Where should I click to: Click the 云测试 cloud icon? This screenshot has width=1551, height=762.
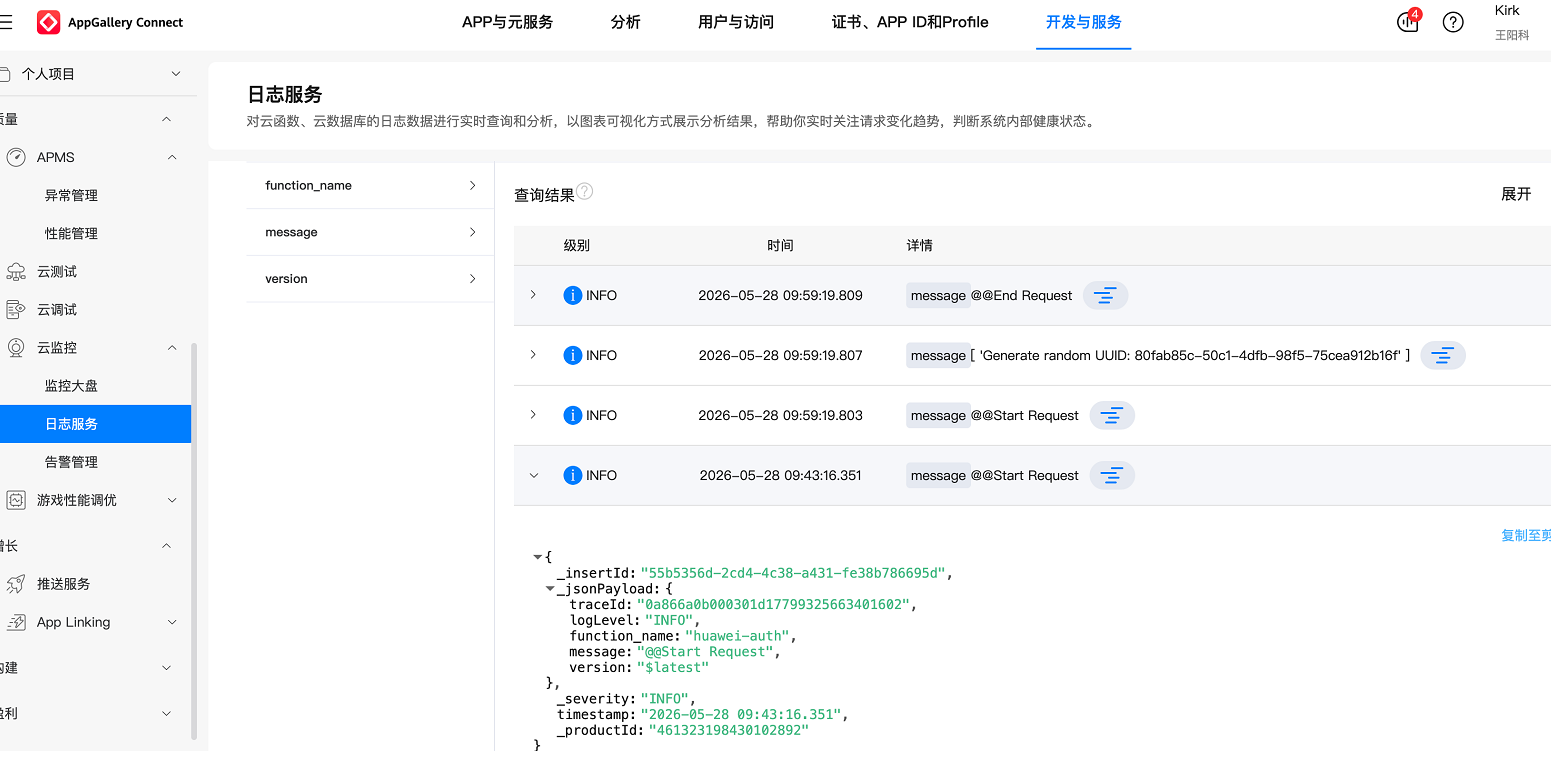(x=16, y=271)
